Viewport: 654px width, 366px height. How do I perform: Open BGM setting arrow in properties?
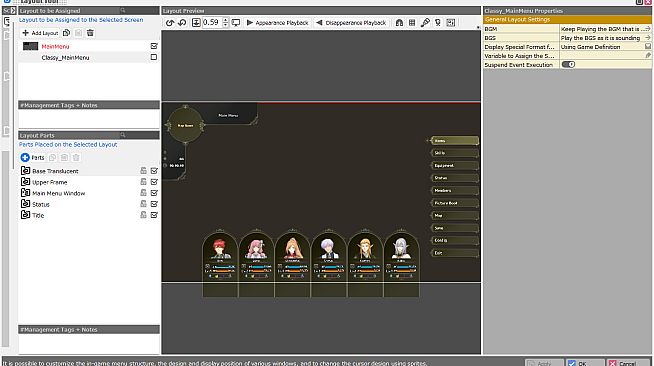[x=647, y=29]
